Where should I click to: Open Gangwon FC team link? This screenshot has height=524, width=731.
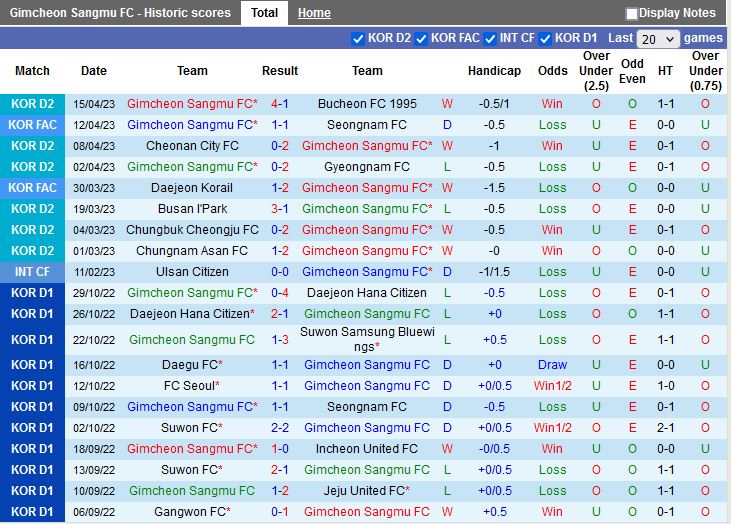coord(192,511)
